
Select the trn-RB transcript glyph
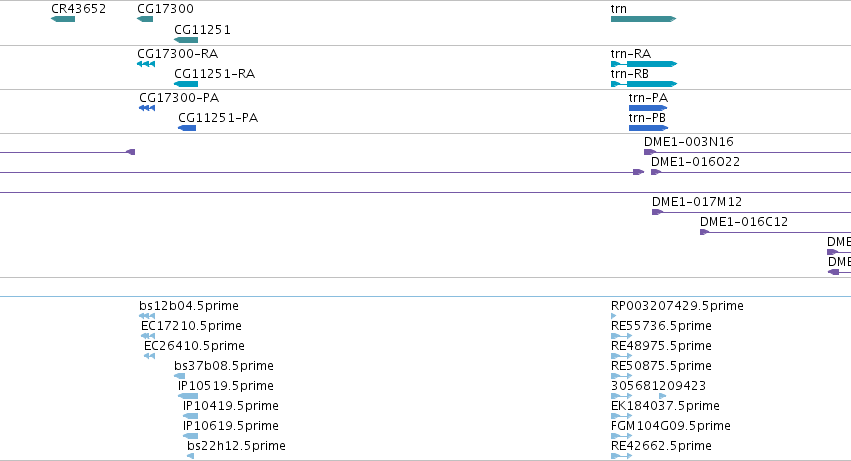[x=644, y=84]
